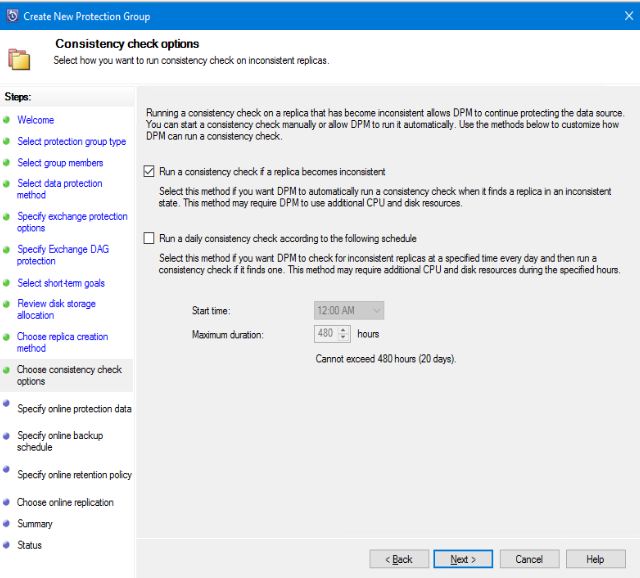Click blue bullet beside Status step
Screen dimensions: 640x578
click(7, 545)
